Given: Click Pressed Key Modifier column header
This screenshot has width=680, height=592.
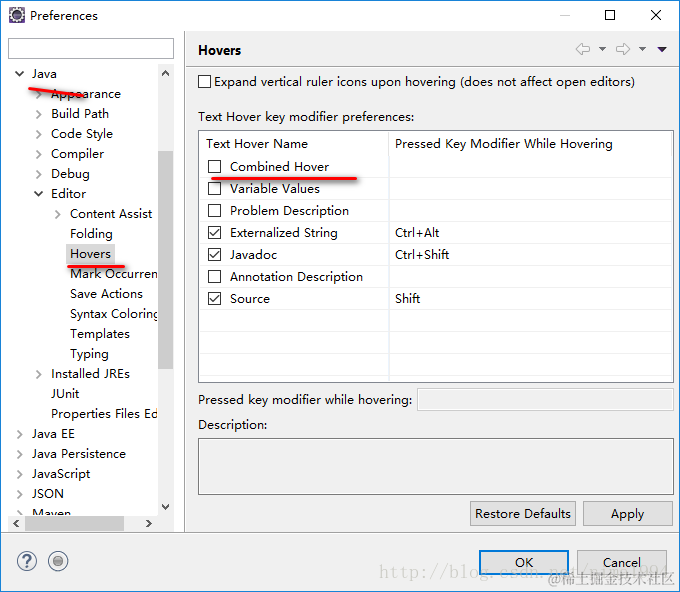Looking at the screenshot, I should [530, 144].
